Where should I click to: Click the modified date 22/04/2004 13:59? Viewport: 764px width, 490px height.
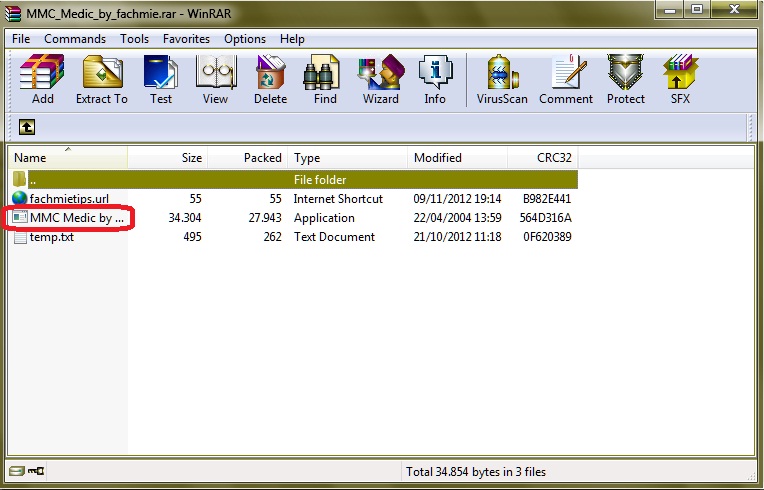pyautogui.click(x=457, y=218)
